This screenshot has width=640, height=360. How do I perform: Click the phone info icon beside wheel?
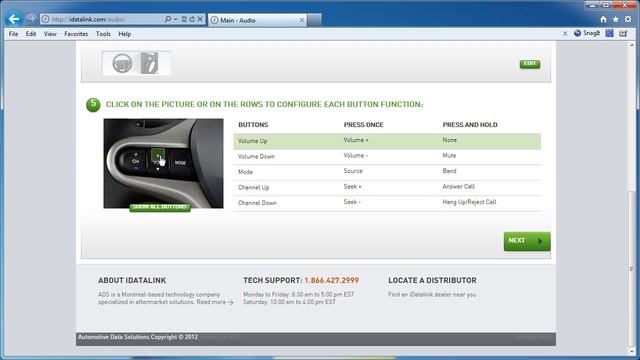coord(149,63)
